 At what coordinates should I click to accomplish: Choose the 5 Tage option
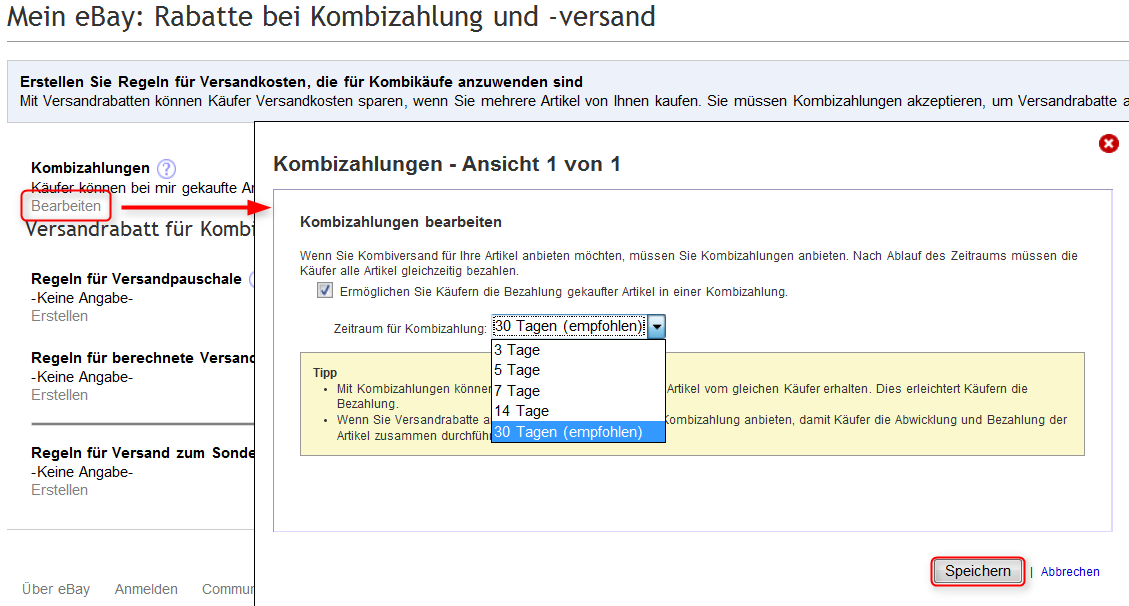coord(578,370)
